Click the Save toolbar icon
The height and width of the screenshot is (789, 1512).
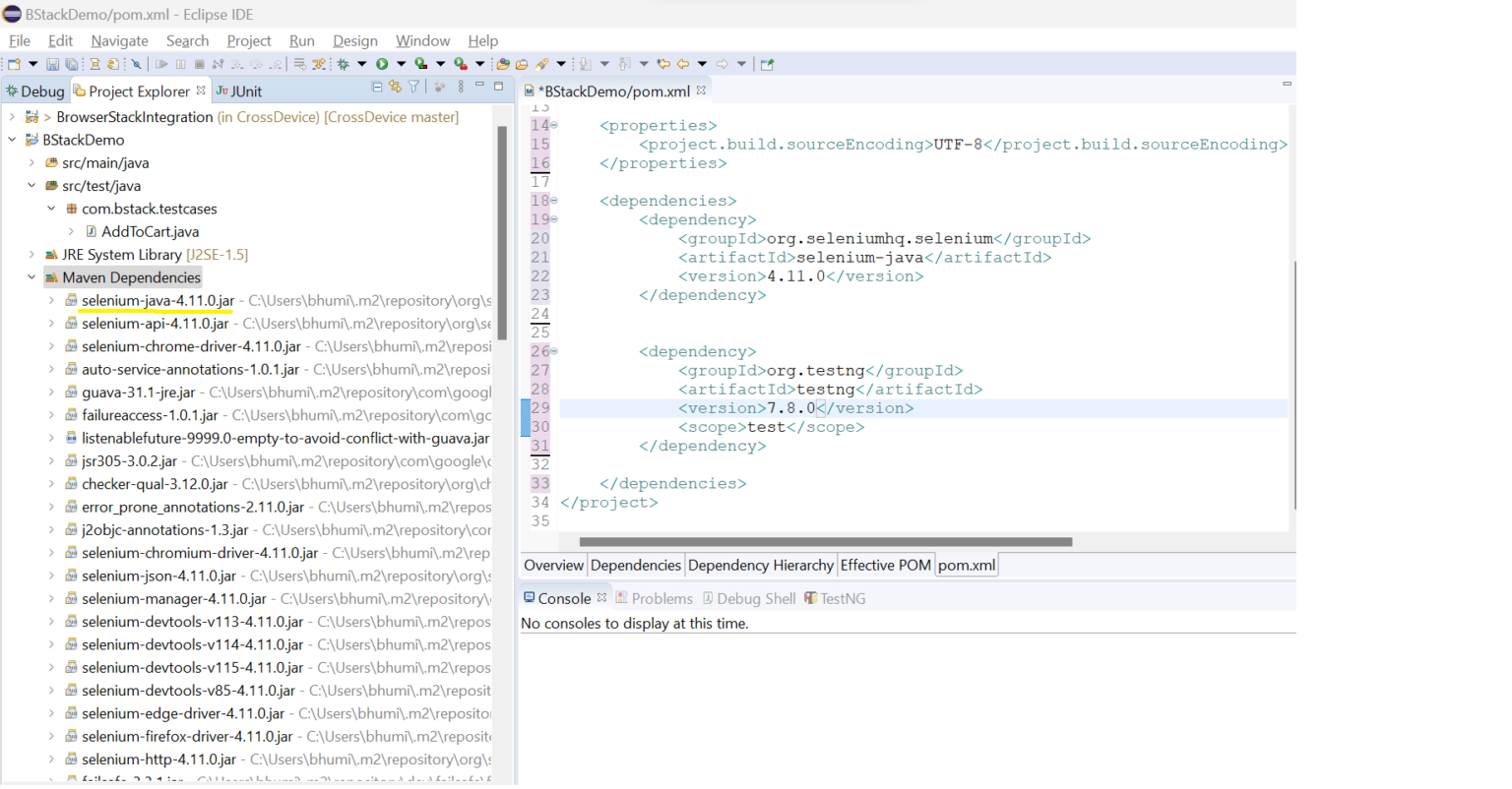coord(53,63)
